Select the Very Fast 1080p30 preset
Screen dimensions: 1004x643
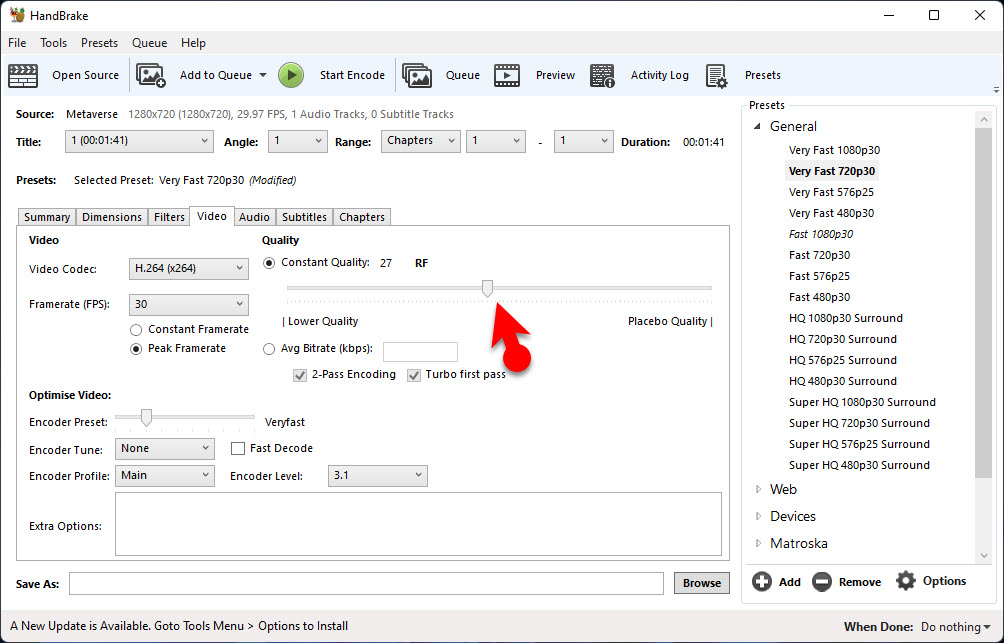click(834, 150)
